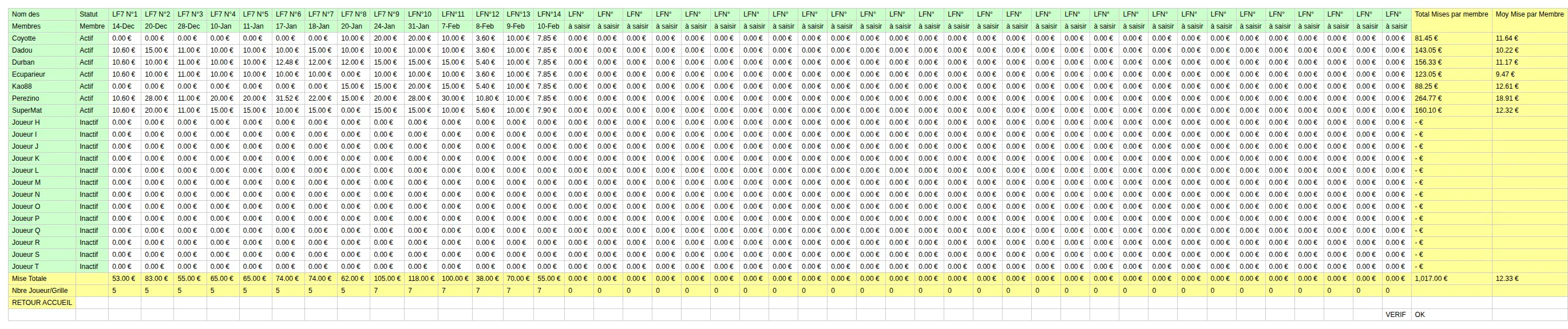Select the Moy Mise par Membre header

(x=1530, y=14)
